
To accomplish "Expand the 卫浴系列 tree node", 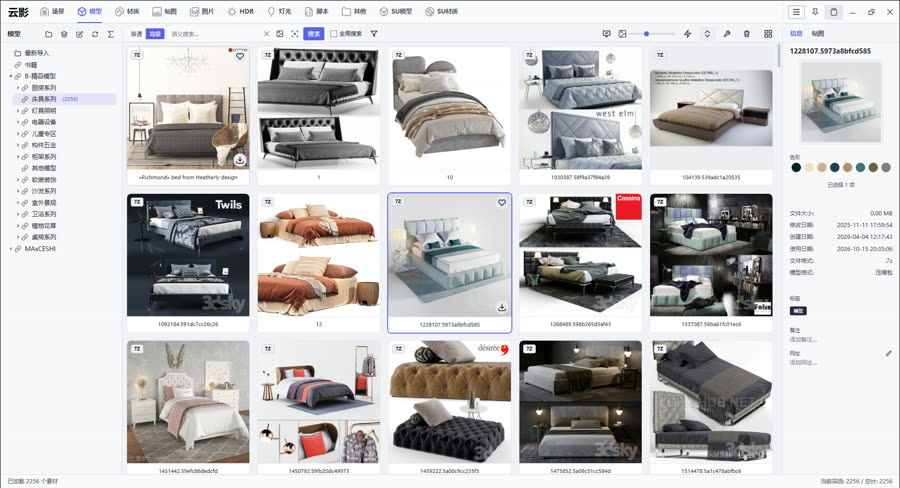I will point(18,214).
